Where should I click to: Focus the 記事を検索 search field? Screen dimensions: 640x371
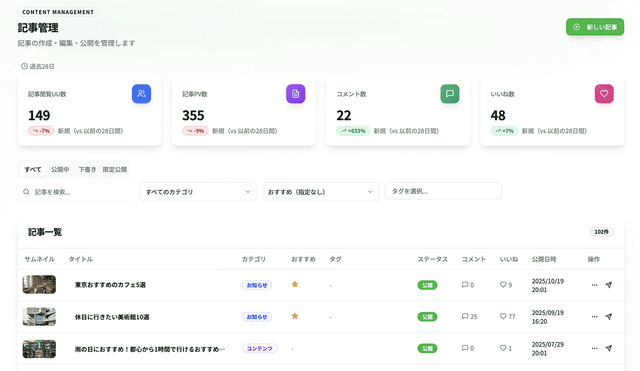[x=76, y=192]
